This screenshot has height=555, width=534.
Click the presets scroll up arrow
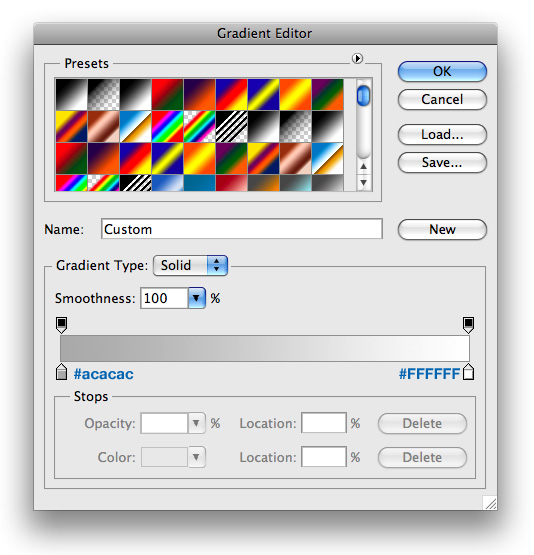pyautogui.click(x=363, y=166)
